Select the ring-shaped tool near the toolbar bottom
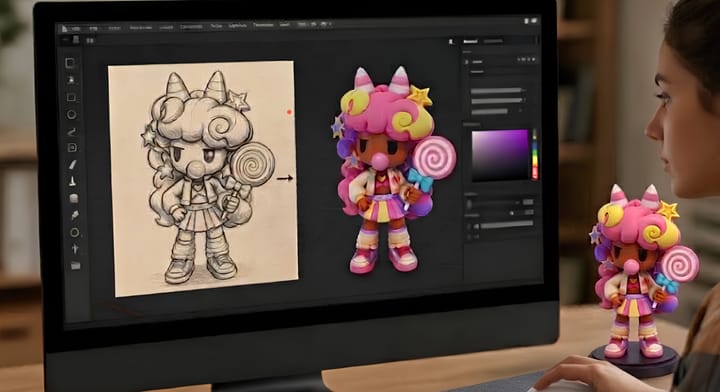The width and height of the screenshot is (720, 392). tap(74, 232)
